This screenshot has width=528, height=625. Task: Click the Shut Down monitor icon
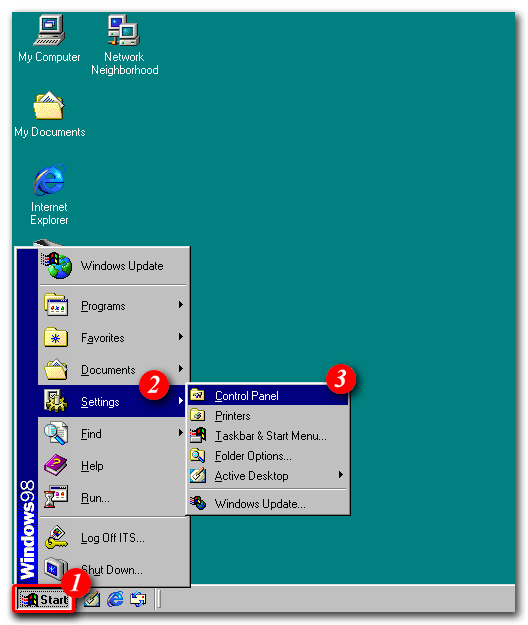point(56,569)
